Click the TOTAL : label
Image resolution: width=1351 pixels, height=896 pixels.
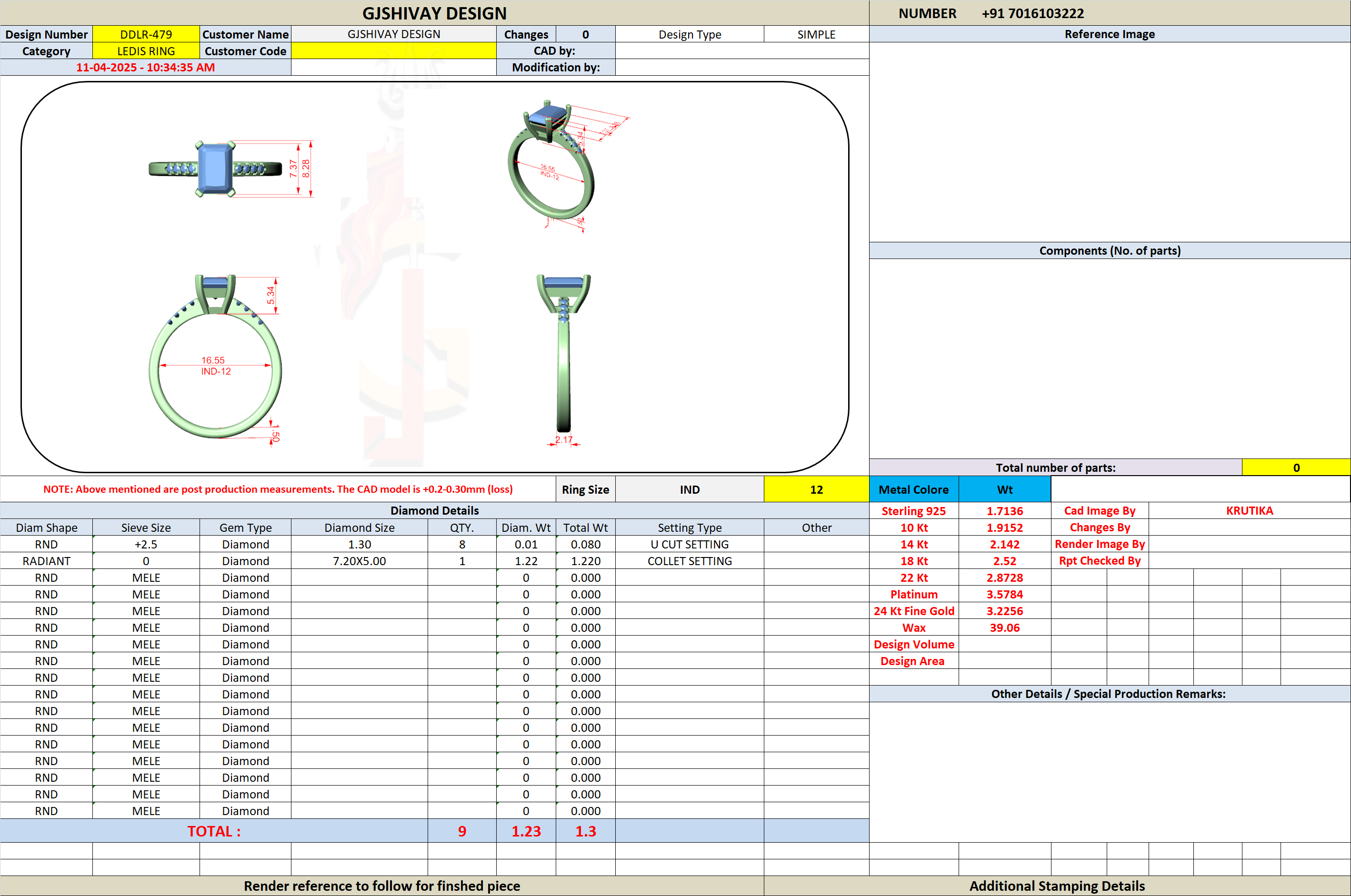click(214, 831)
